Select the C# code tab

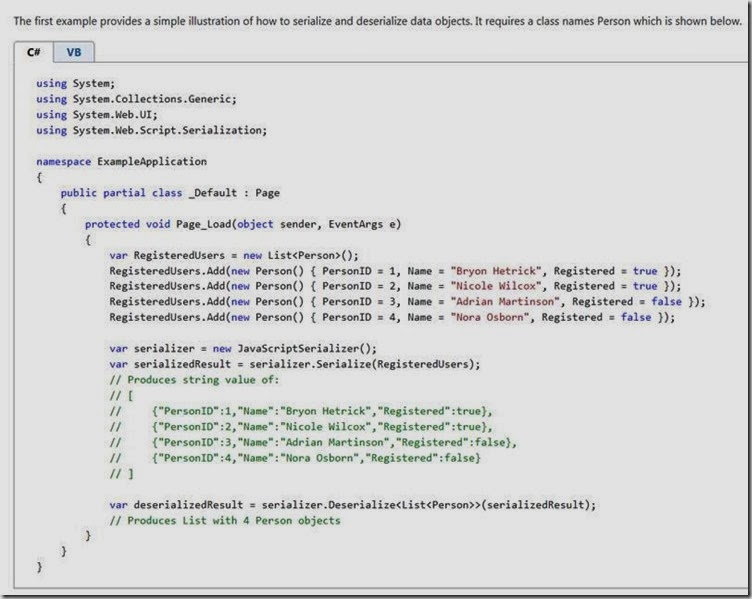[34, 52]
